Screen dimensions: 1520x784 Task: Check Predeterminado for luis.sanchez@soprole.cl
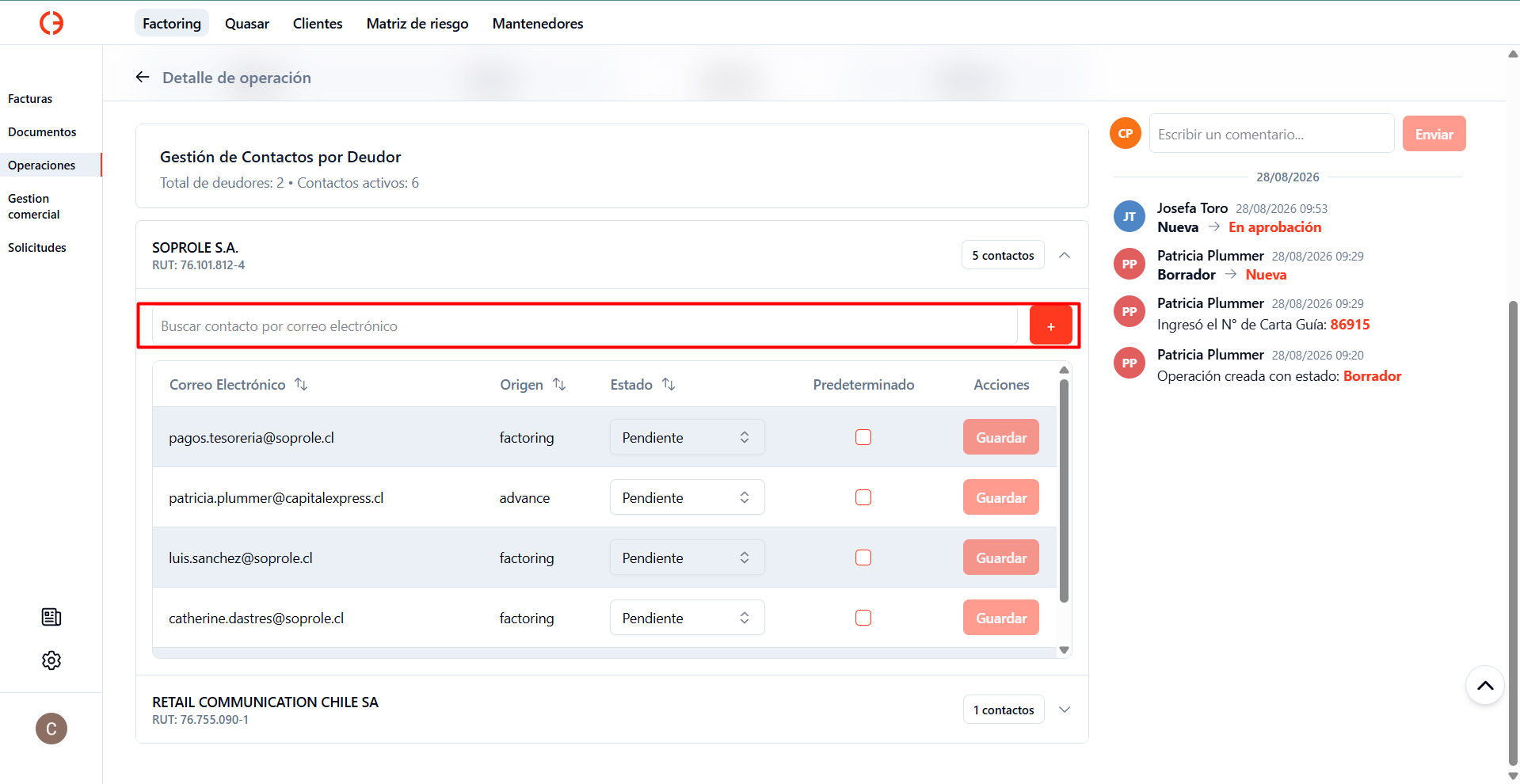click(x=863, y=558)
